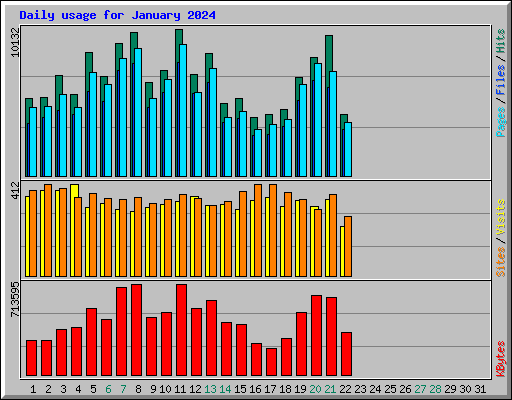Viewport: 512px width, 400px height.
Task: Click green weekend day label 13
Action: coord(210,389)
